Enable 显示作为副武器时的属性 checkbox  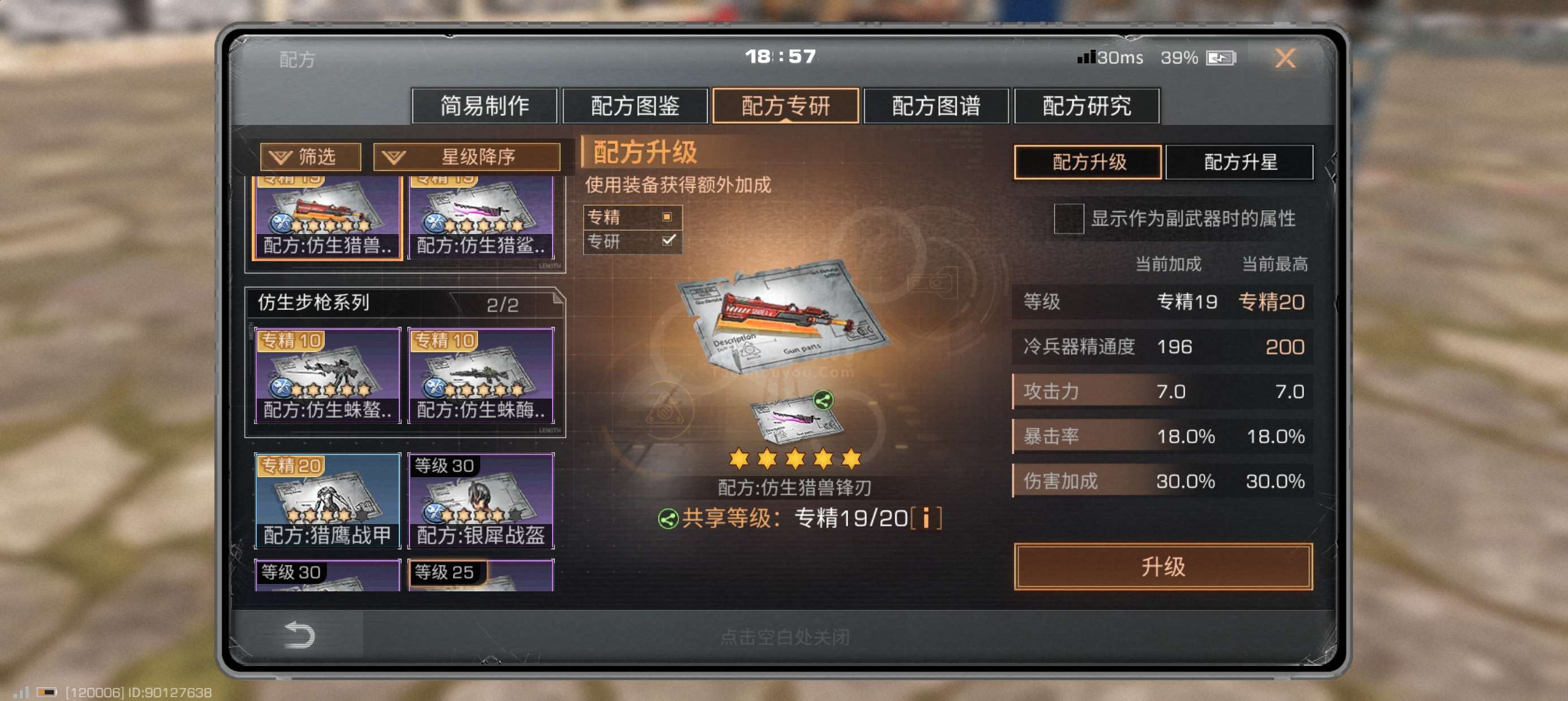click(x=1069, y=218)
